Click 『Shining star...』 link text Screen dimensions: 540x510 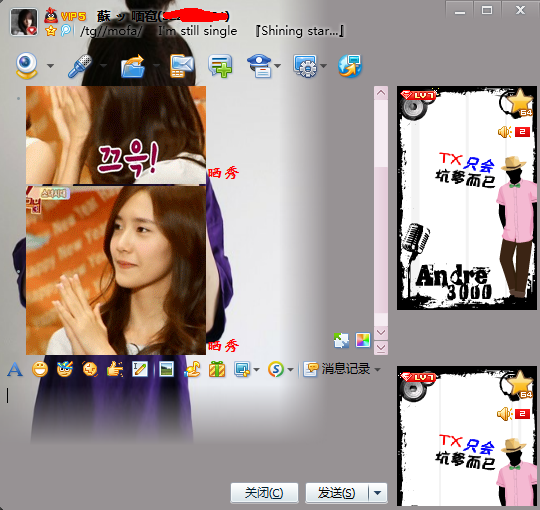pyautogui.click(x=299, y=31)
